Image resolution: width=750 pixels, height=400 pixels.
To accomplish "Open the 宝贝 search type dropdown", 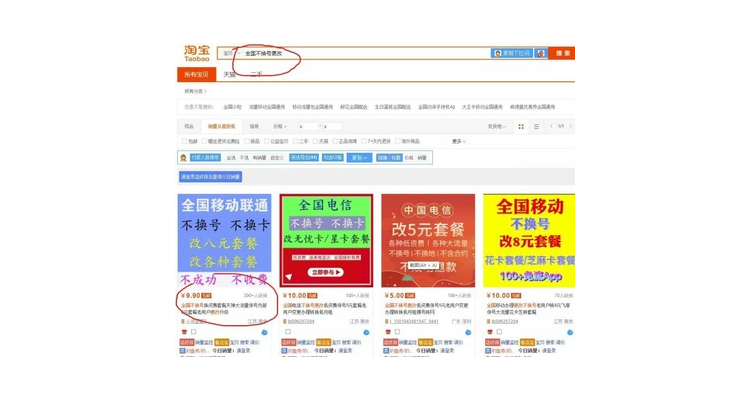I will [x=231, y=53].
